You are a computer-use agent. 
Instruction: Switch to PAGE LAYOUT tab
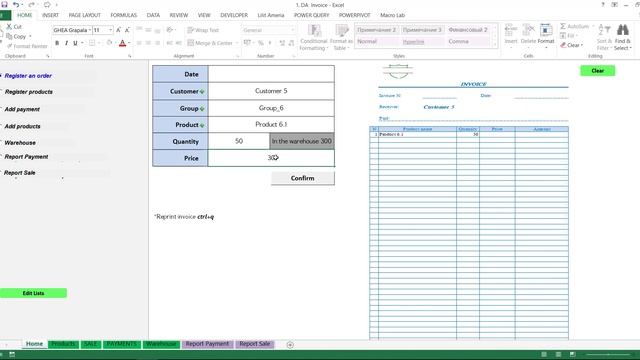84,15
